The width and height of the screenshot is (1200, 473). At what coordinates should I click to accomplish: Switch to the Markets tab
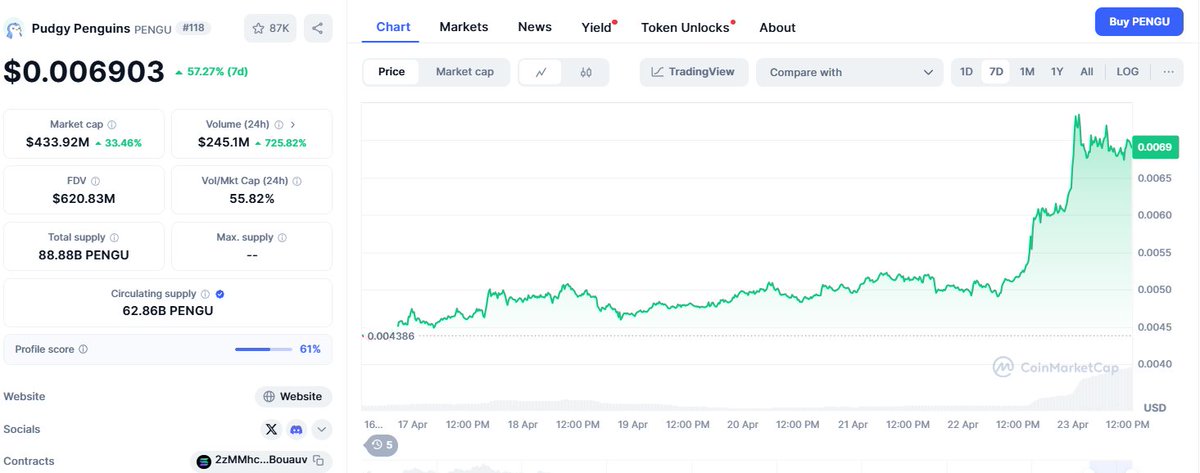(464, 27)
